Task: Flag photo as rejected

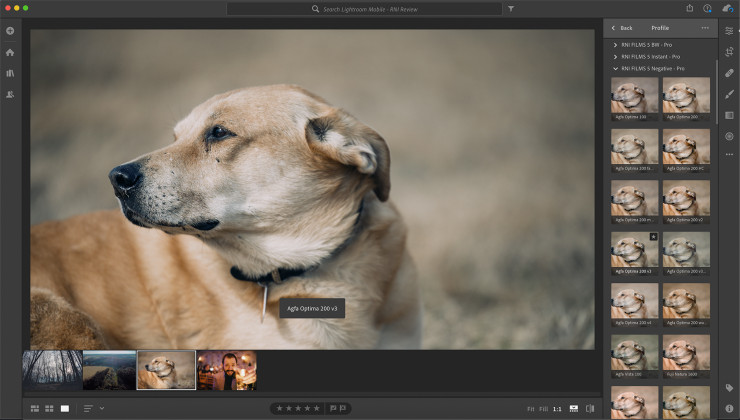Action: [343, 408]
